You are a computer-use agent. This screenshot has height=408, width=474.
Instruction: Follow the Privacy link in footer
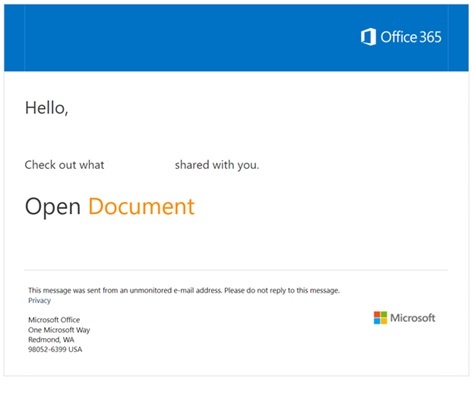pos(39,300)
